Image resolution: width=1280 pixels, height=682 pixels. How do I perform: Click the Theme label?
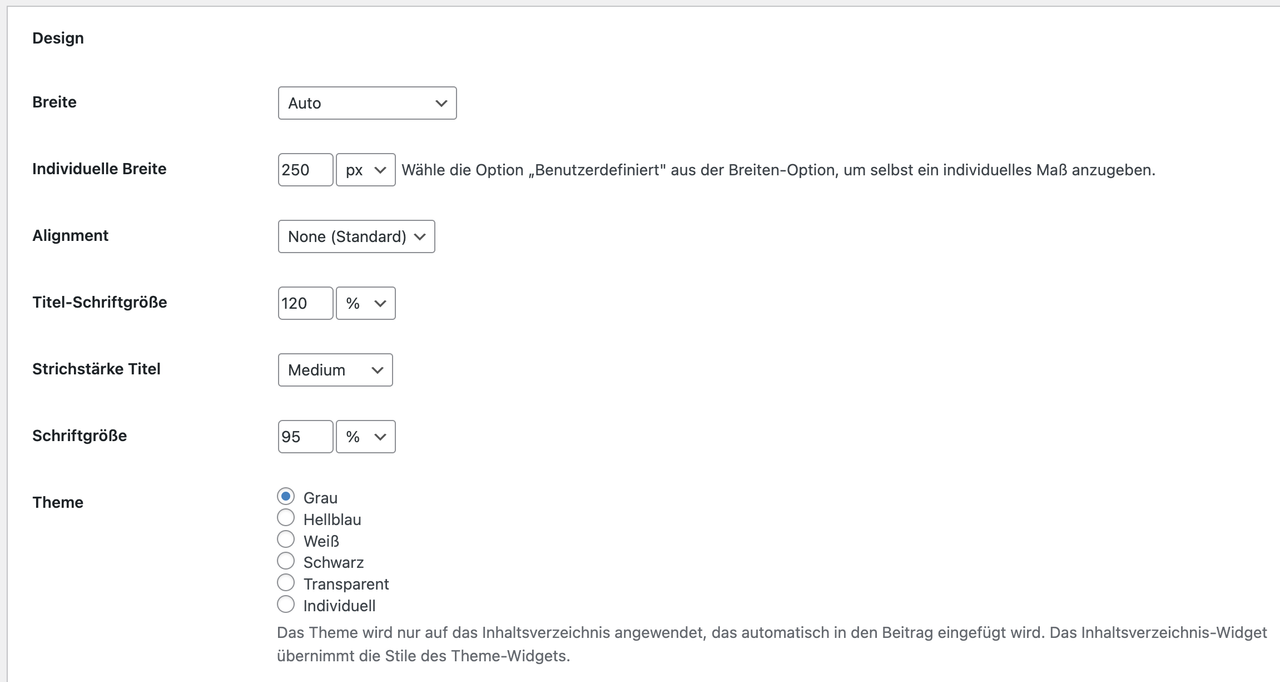(x=57, y=502)
